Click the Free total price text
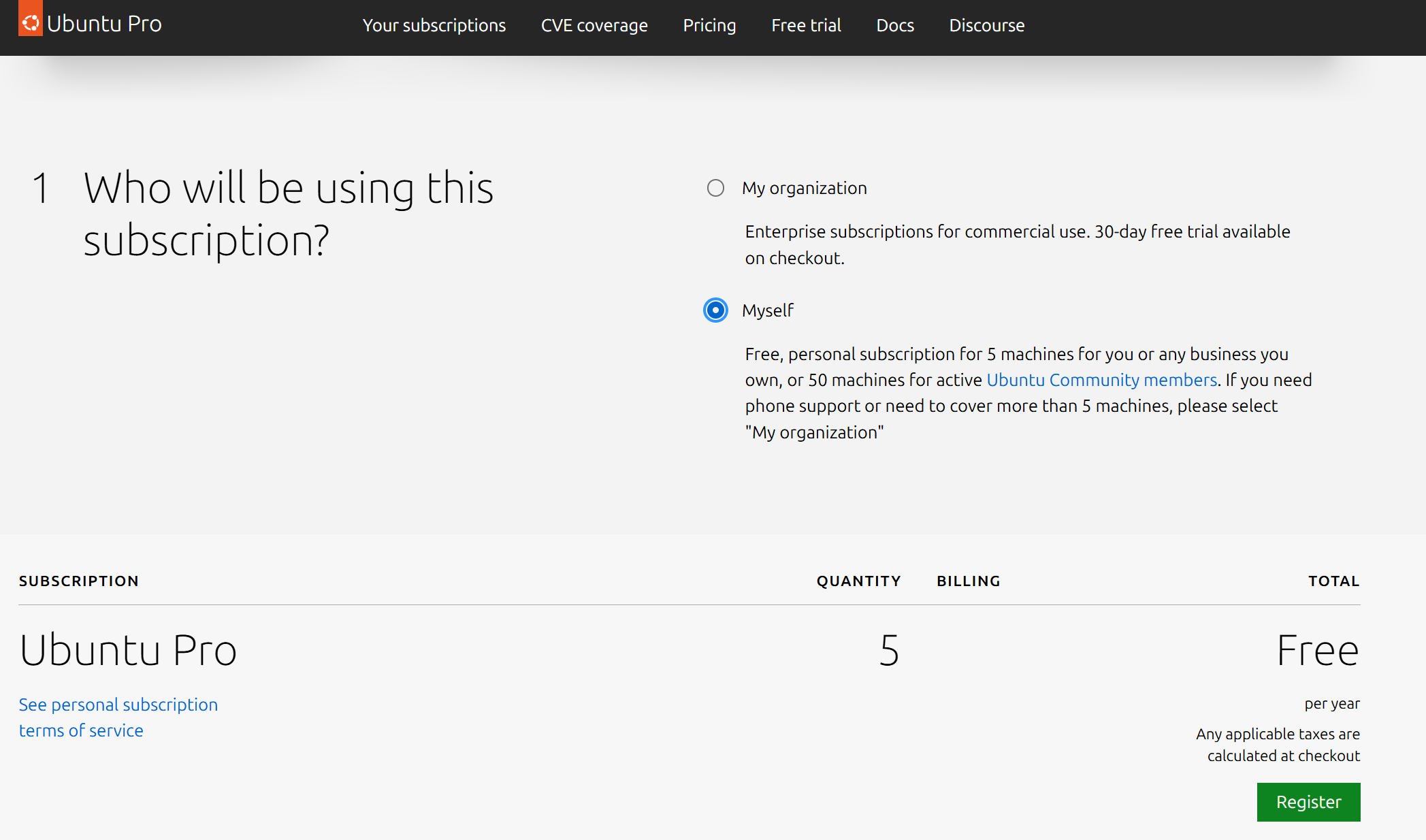The image size is (1426, 840). click(x=1318, y=650)
